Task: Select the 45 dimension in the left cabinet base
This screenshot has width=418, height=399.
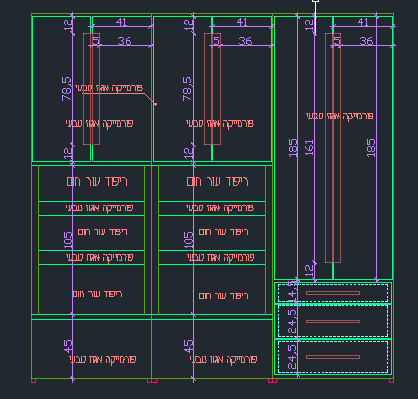Action: 68,346
